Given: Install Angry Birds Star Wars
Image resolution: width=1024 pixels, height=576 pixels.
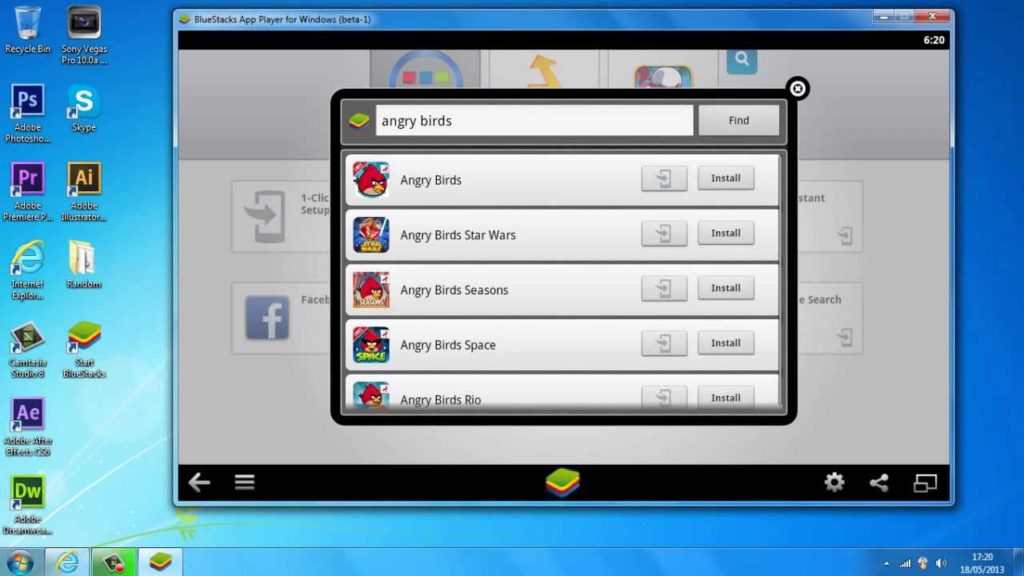Looking at the screenshot, I should tap(726, 233).
